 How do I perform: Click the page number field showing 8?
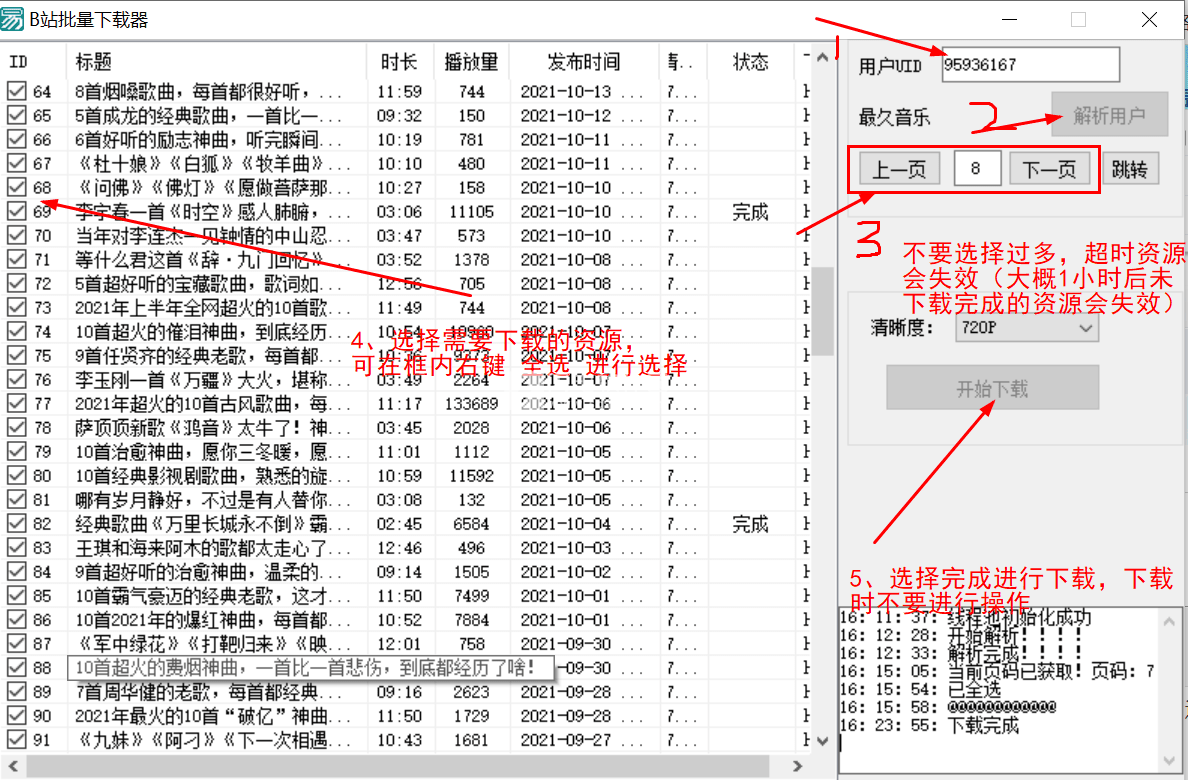977,168
